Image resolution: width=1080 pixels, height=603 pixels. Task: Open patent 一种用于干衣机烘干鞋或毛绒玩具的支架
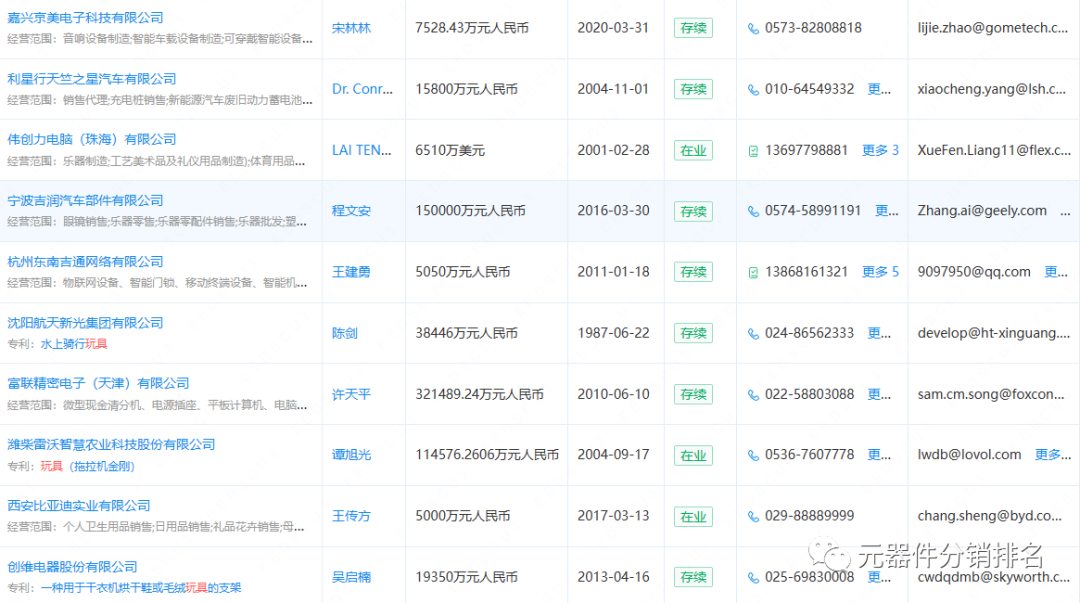(141, 588)
